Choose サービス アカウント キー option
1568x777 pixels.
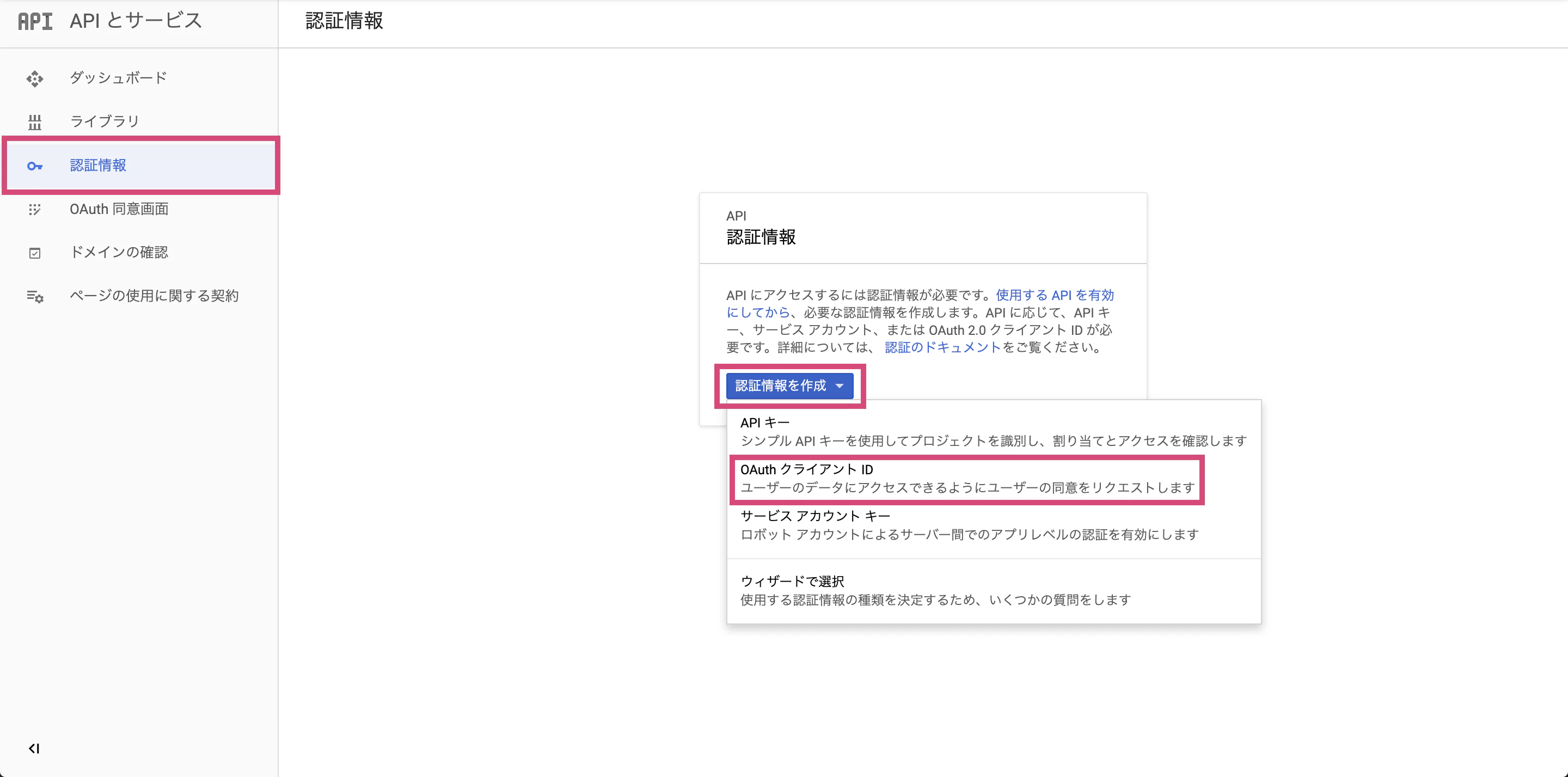pos(994,525)
